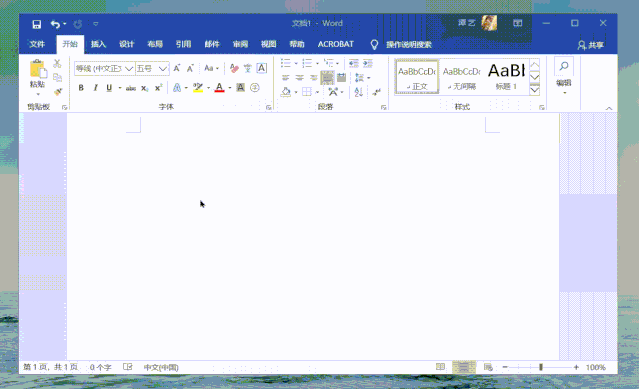Open the Customize Quick Access Toolbar dropdown
This screenshot has width=639, height=389.
96,24
